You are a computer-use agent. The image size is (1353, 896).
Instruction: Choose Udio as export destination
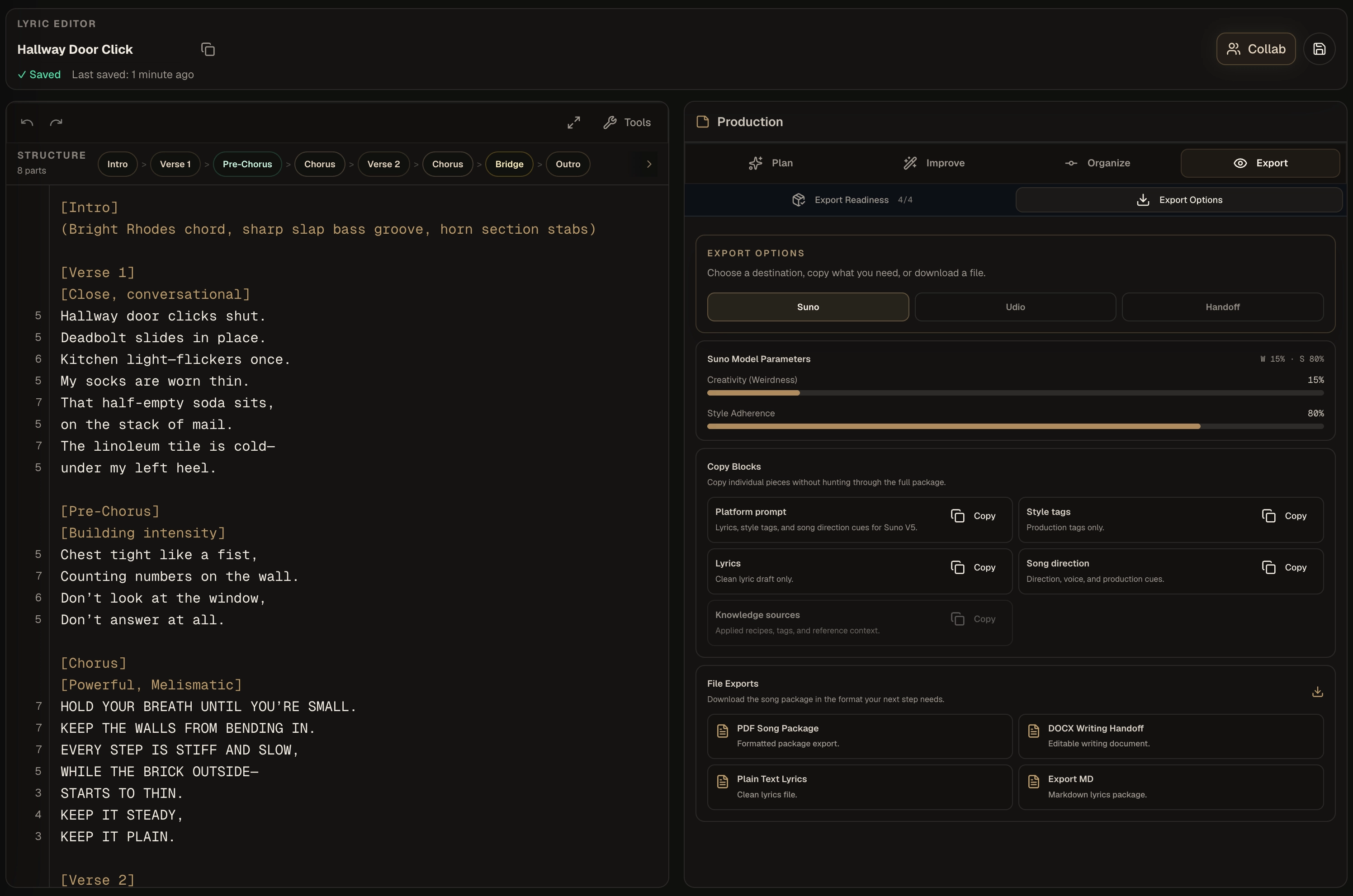click(1015, 307)
